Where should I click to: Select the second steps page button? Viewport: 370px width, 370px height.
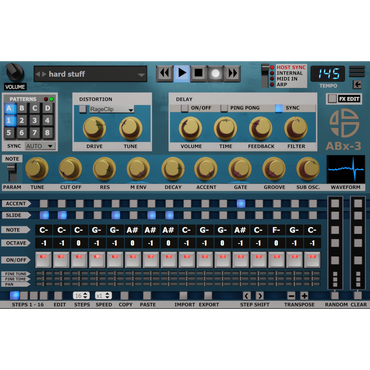(24, 295)
